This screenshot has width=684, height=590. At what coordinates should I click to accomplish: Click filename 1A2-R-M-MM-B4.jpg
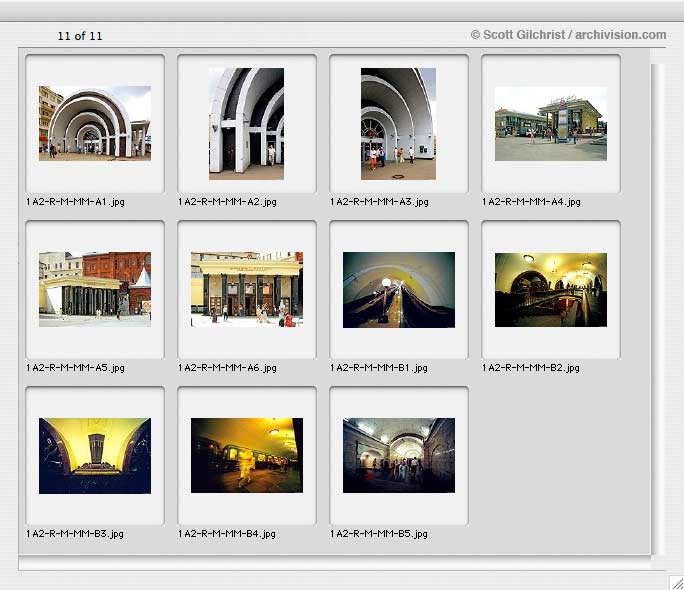(227, 534)
